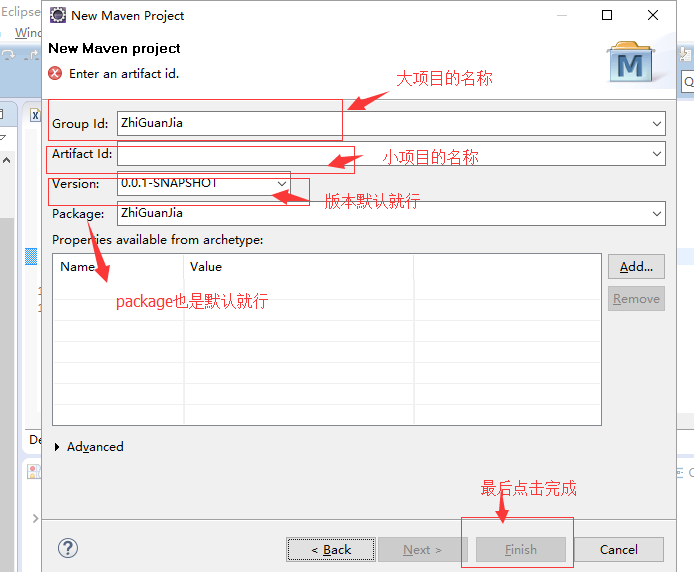The image size is (694, 572).
Task: Click the right chevron in Eclipse bottom panel
Action: coord(35,518)
